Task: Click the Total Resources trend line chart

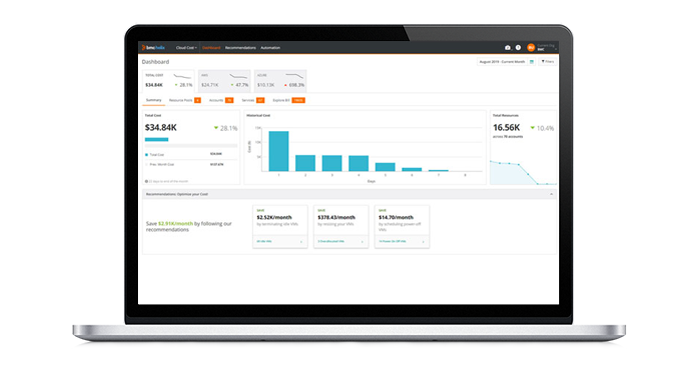Action: coord(523,173)
